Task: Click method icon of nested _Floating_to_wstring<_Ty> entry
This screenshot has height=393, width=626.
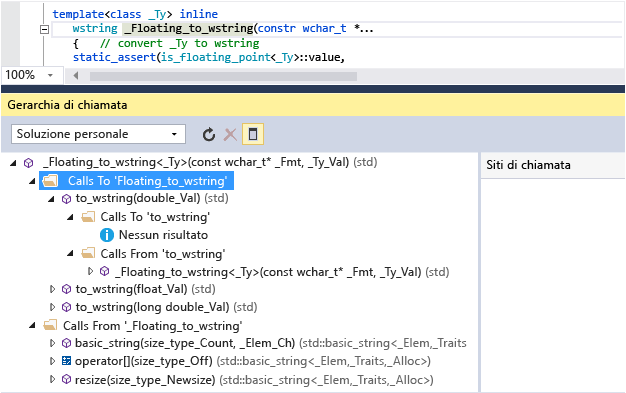Action: [105, 272]
